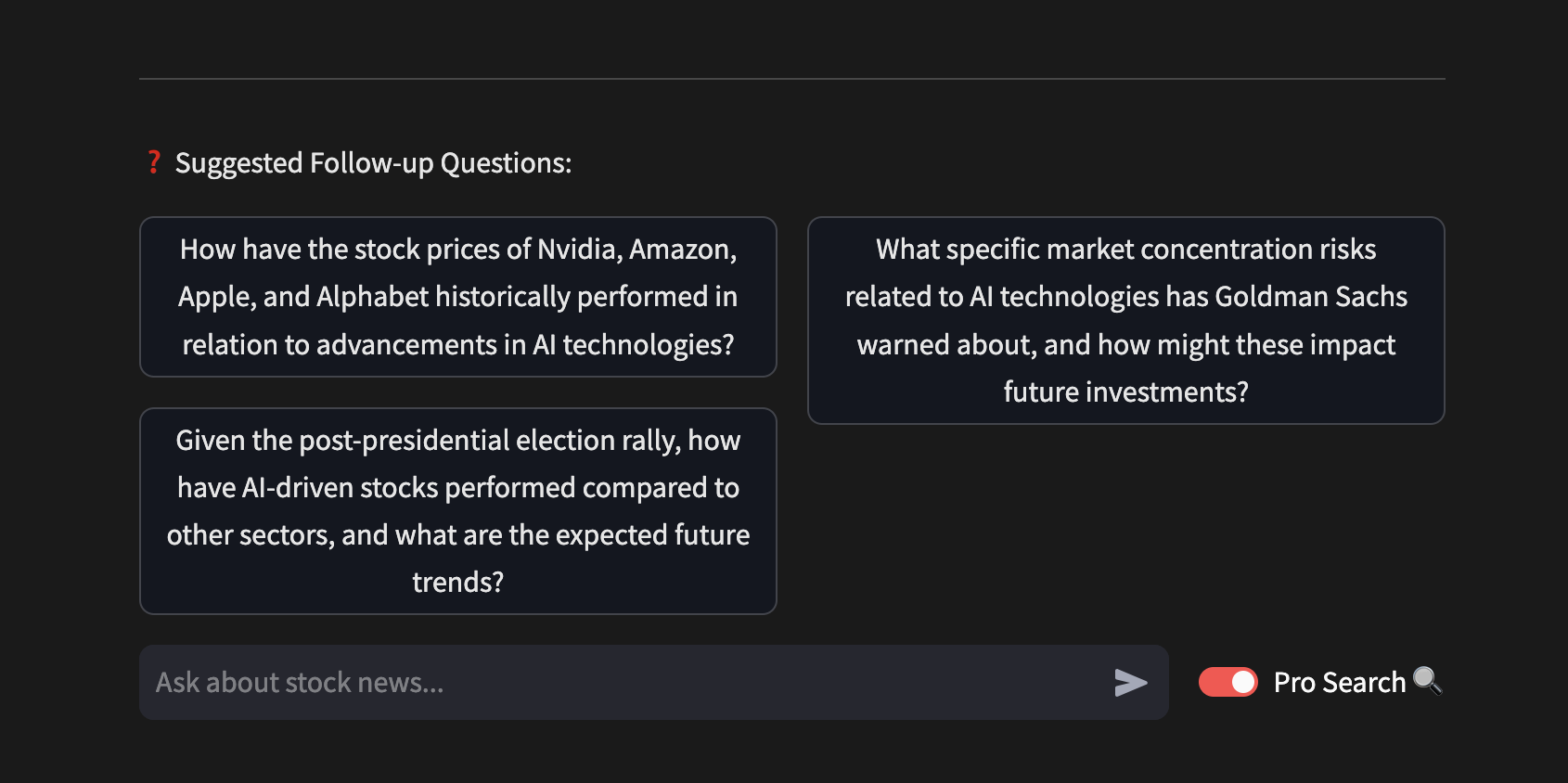Click the horizontal divider line above suggestions
This screenshot has width=1568, height=783.
(x=791, y=79)
